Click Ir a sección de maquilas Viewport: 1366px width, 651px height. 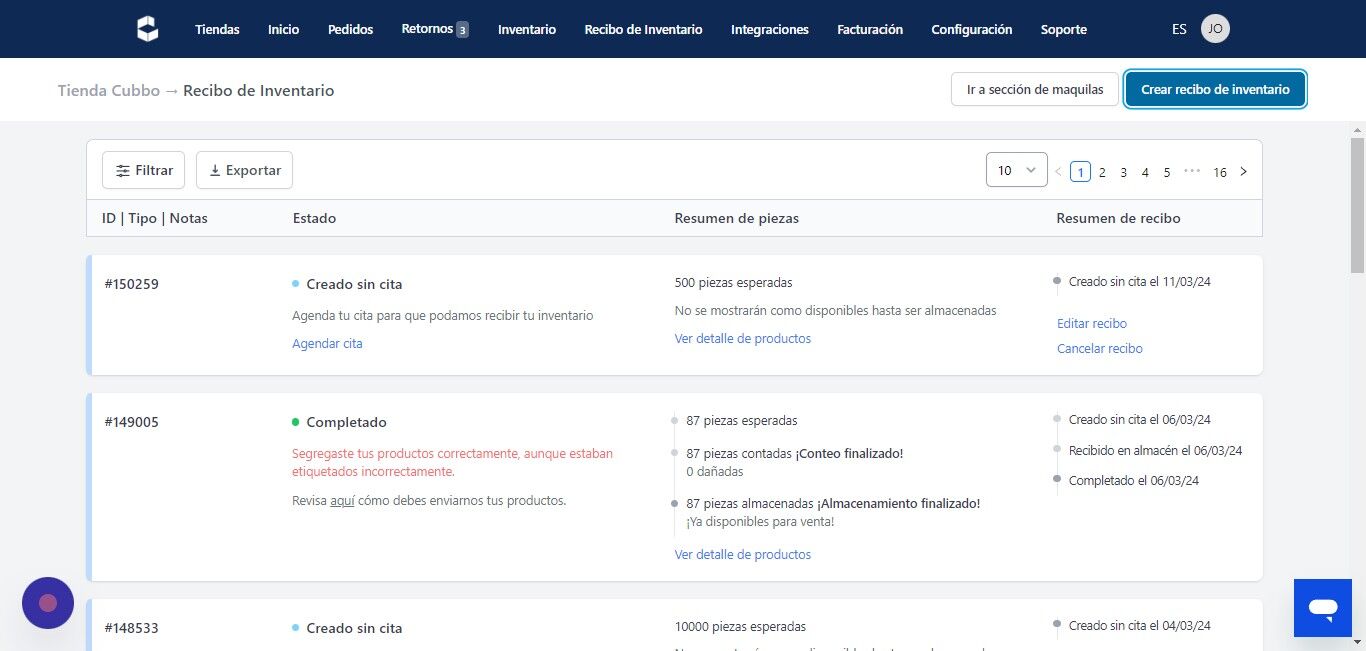[x=1035, y=89]
